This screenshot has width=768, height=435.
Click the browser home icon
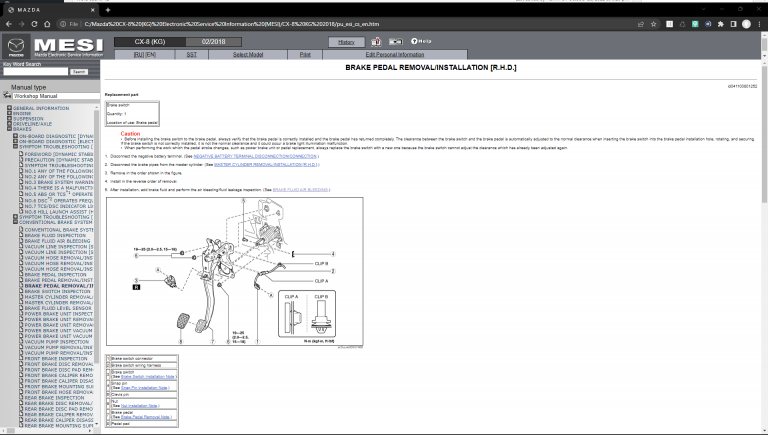click(47, 24)
